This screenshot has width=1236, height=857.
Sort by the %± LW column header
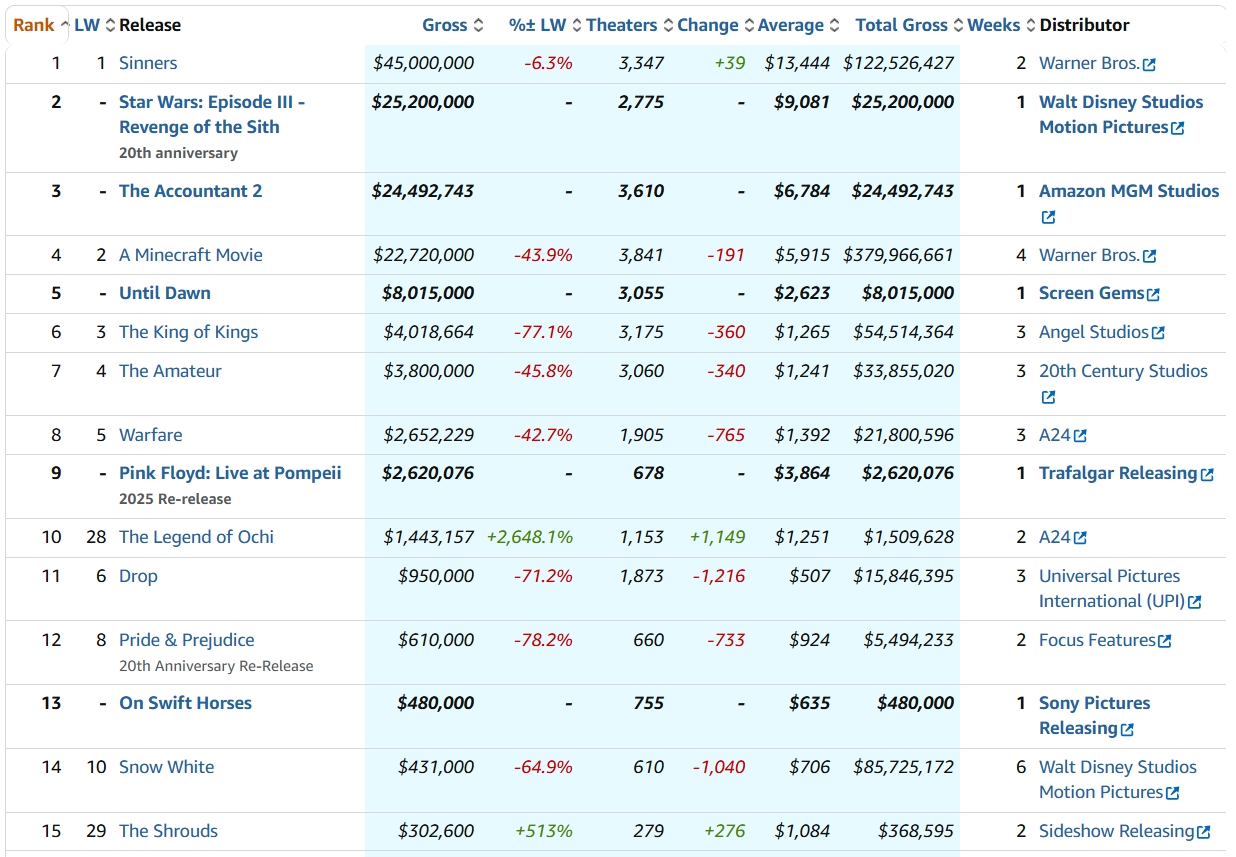pos(546,25)
